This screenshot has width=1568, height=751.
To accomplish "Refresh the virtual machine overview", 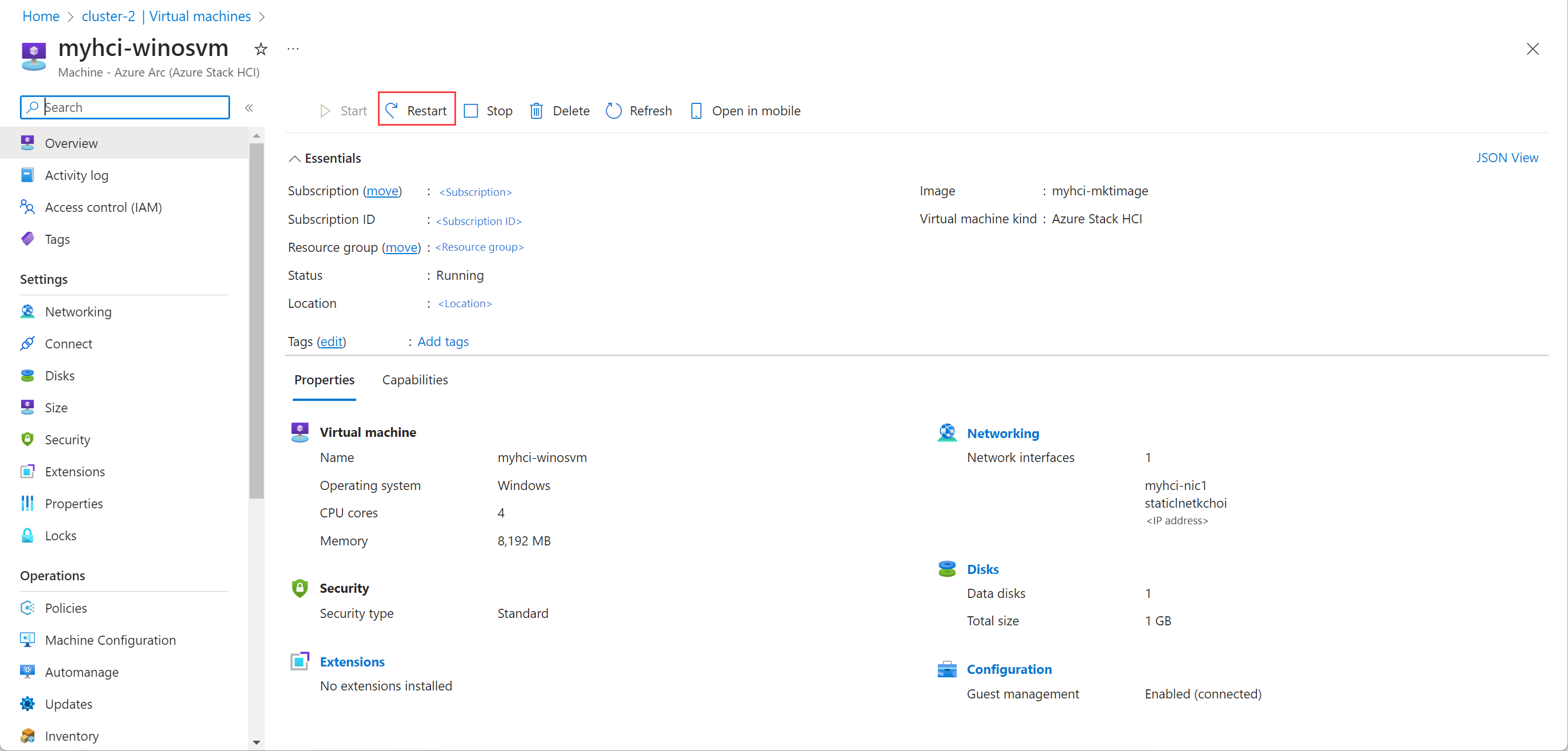I will 639,111.
